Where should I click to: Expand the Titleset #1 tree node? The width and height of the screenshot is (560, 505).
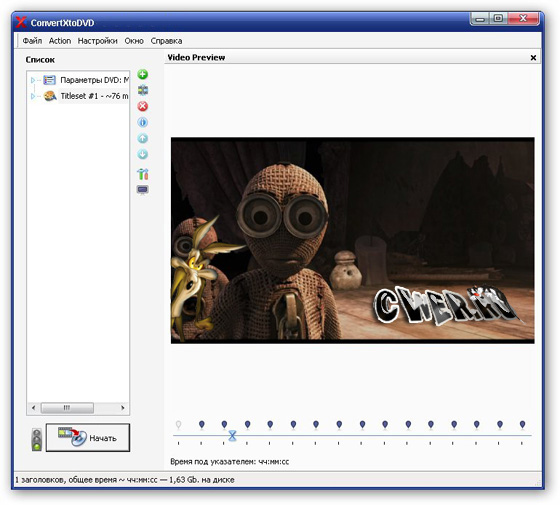point(32,96)
